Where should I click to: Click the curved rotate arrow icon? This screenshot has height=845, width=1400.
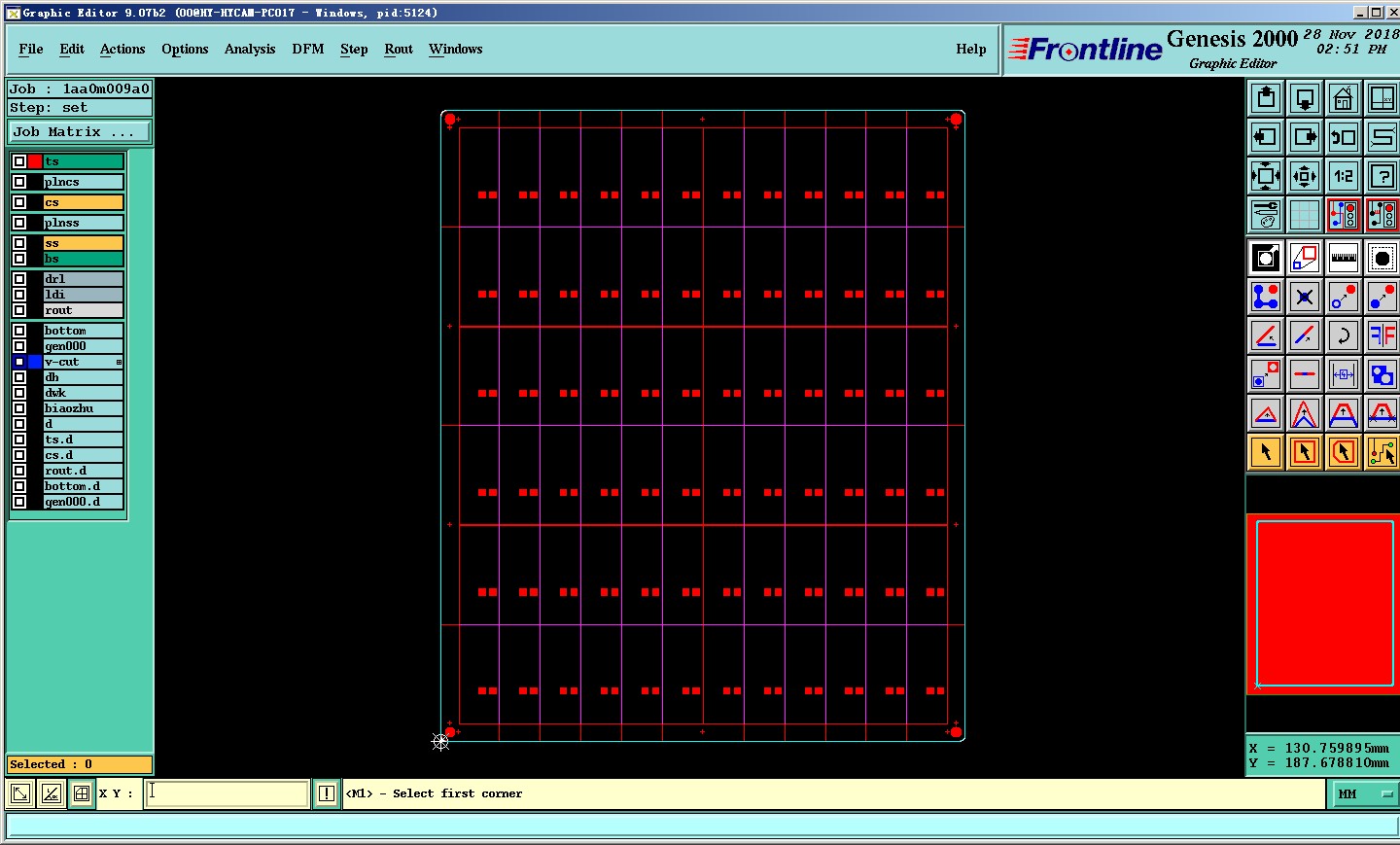pos(1344,335)
